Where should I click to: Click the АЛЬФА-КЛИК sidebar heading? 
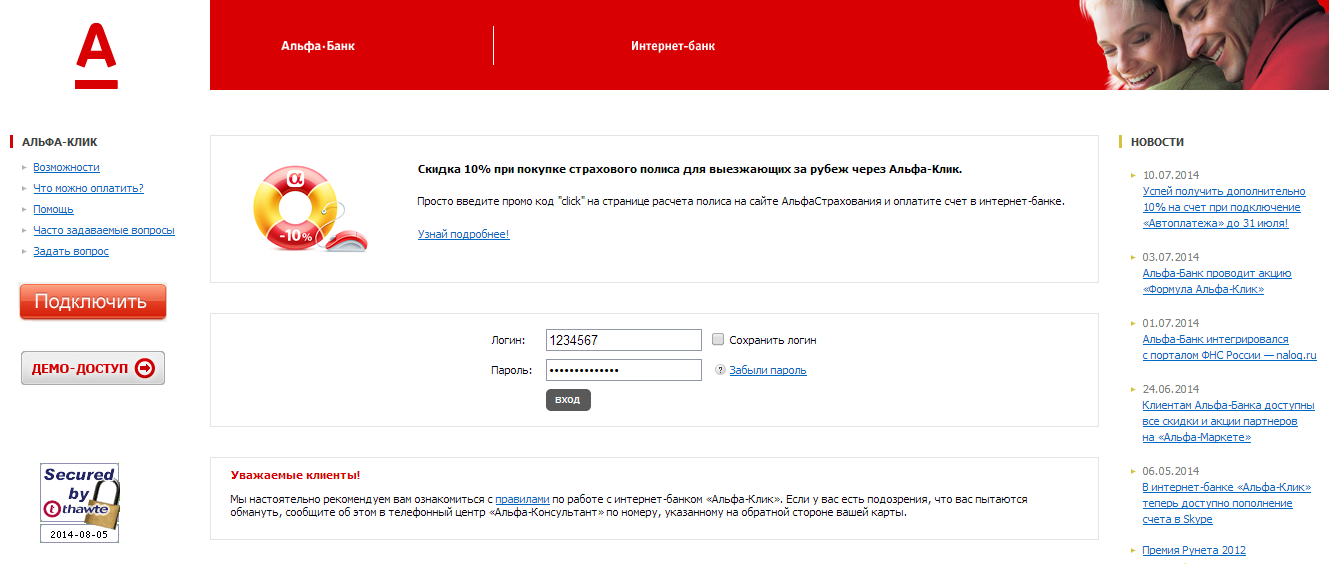tap(60, 142)
